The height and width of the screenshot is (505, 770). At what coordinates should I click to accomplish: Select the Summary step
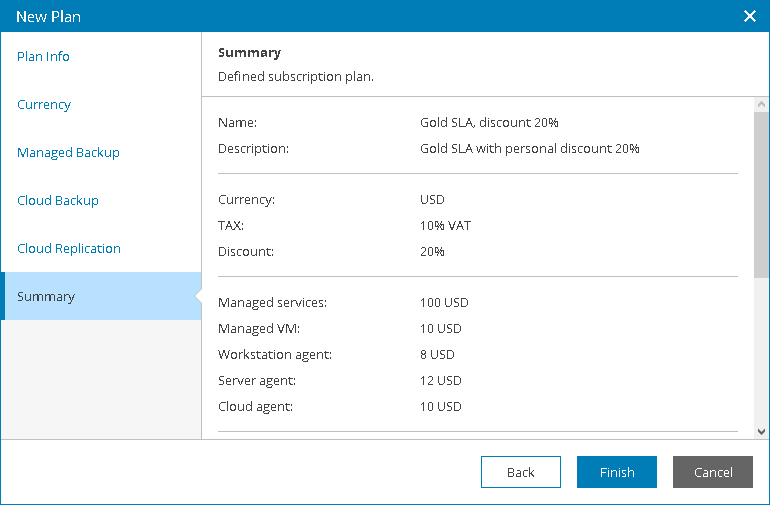point(102,296)
